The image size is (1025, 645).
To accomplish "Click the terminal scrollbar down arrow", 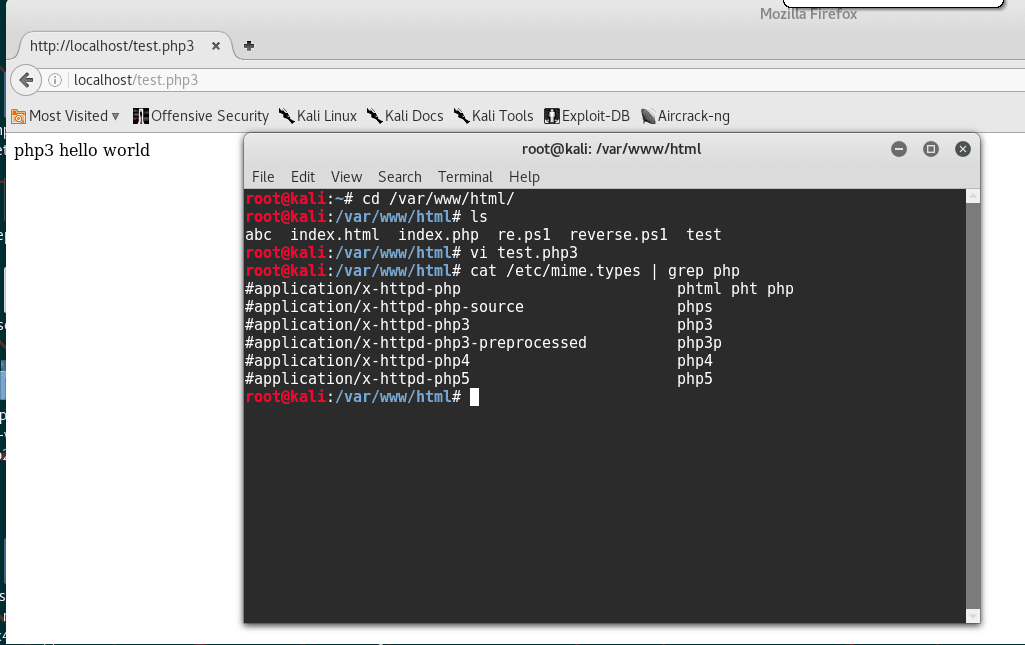I will point(973,616).
